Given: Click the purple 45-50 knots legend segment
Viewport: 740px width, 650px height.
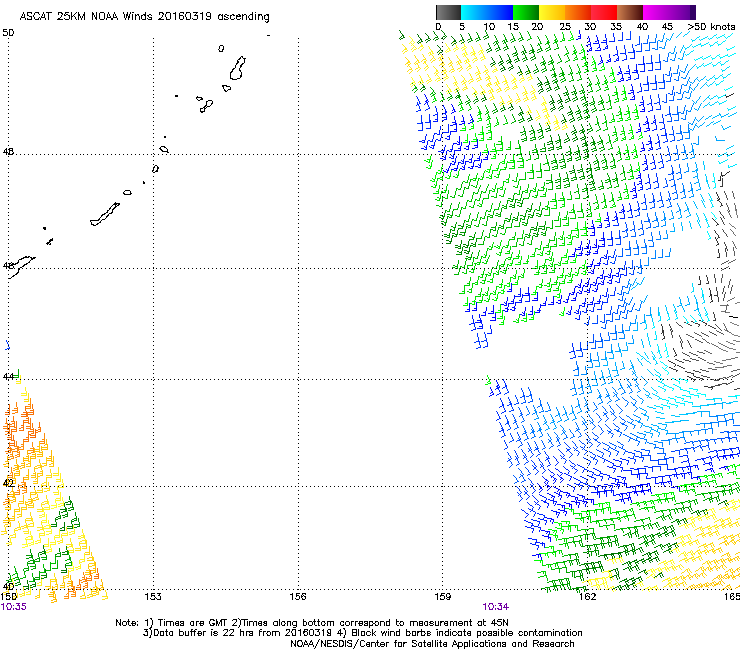Looking at the screenshot, I should pos(682,12).
